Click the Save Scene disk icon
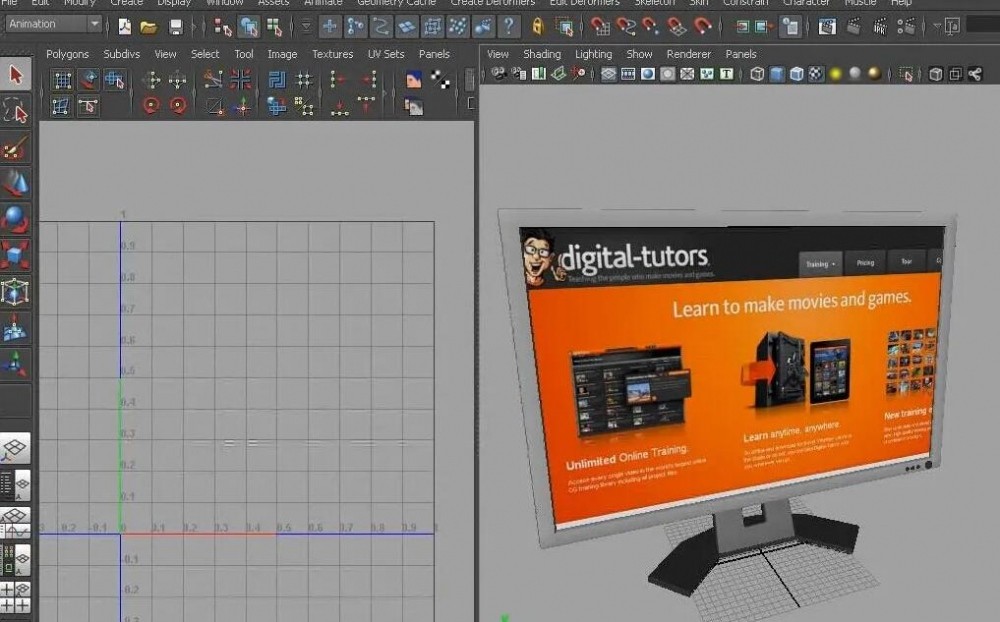 [175, 27]
